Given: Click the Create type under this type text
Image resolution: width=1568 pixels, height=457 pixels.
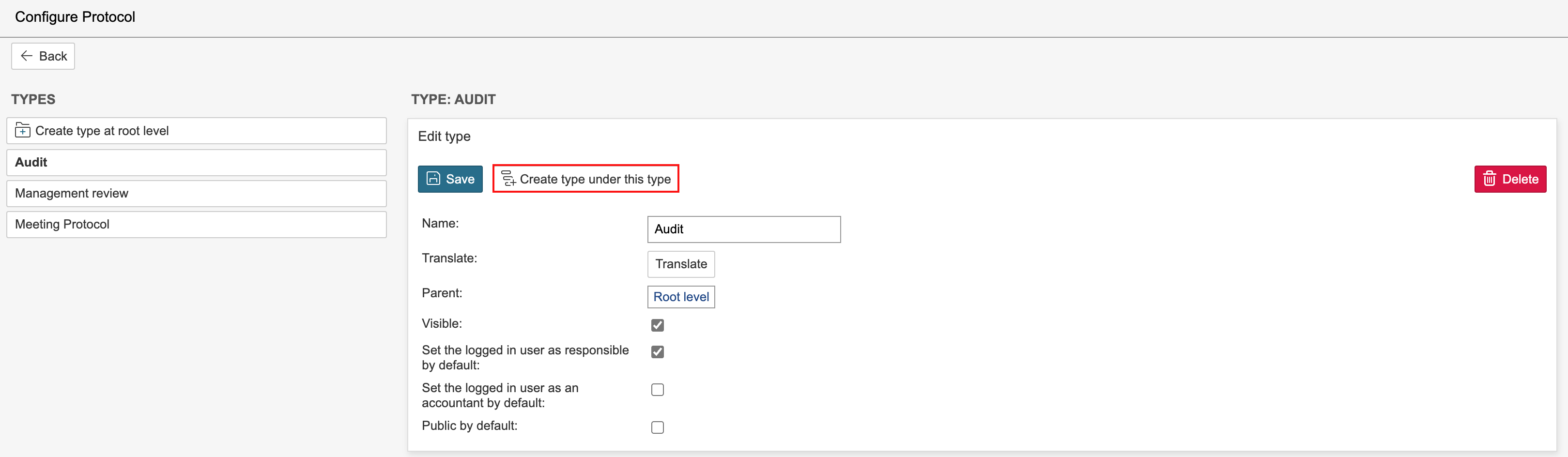Looking at the screenshot, I should point(595,179).
